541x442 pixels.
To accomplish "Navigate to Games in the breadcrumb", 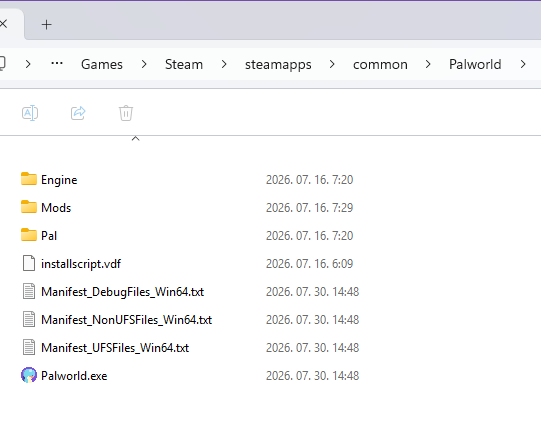I will tap(102, 65).
